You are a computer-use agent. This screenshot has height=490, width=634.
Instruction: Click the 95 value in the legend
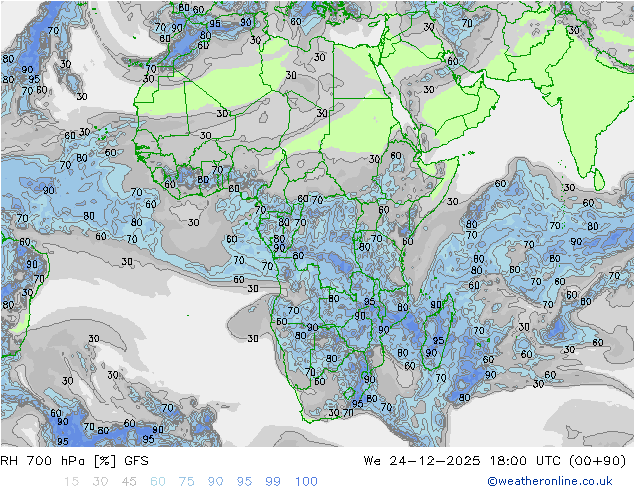coord(244,482)
